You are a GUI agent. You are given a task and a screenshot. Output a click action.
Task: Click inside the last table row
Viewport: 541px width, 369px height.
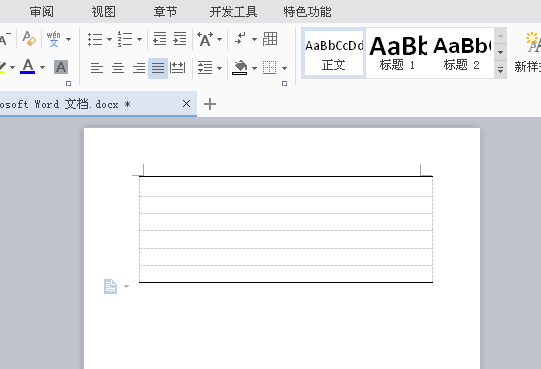coord(286,274)
